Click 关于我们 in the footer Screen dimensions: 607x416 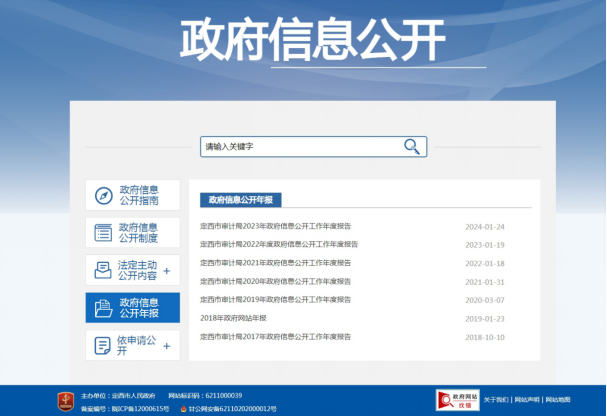[496, 400]
